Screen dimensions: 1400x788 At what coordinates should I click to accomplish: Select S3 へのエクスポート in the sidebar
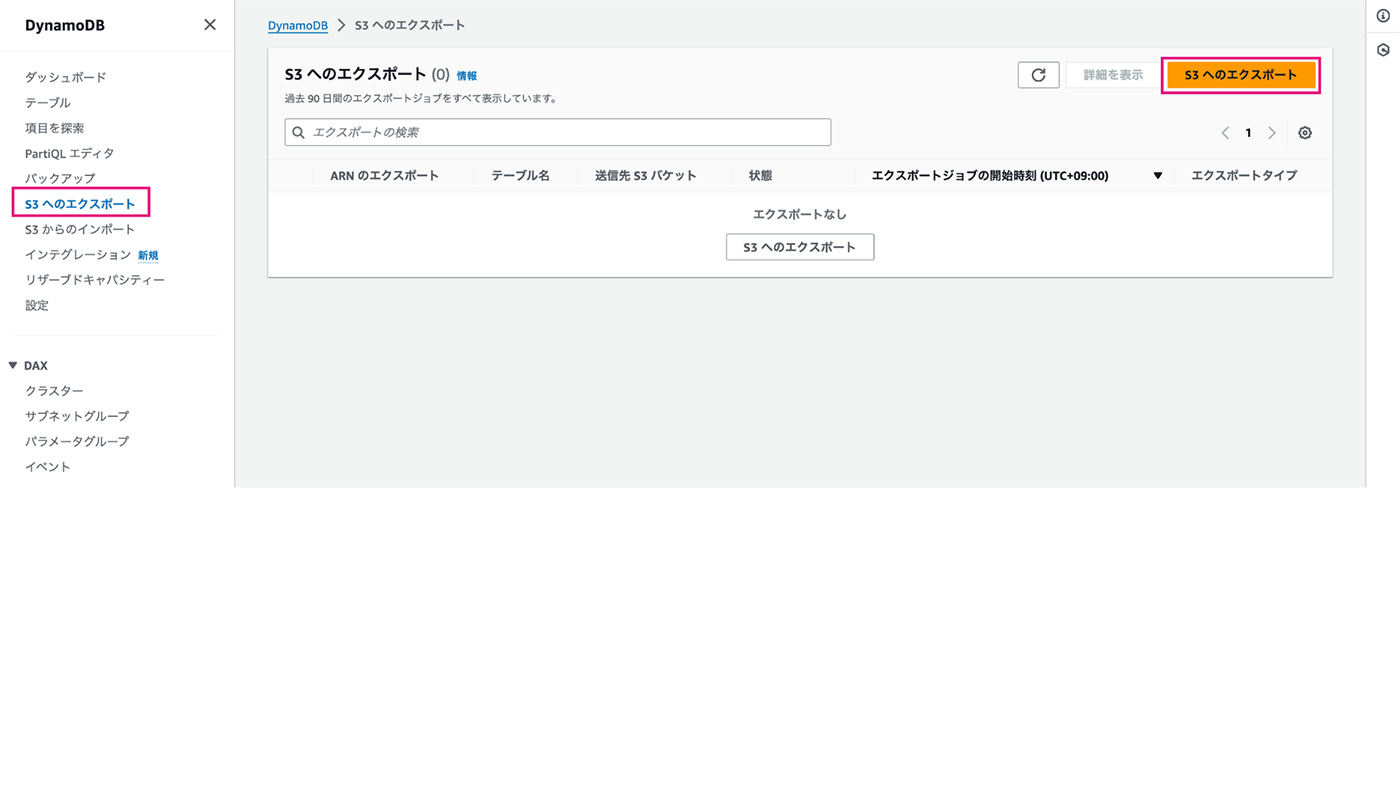[80, 204]
